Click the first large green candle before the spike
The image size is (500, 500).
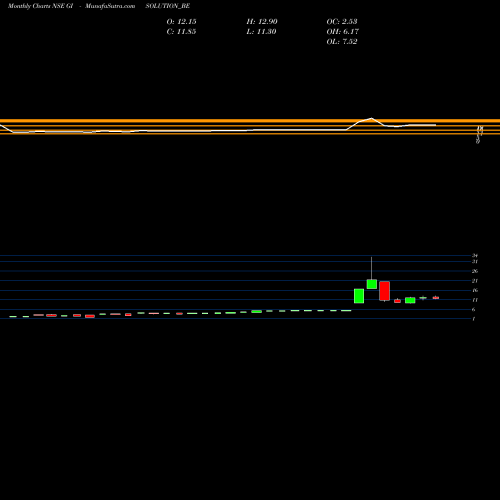coord(359,296)
